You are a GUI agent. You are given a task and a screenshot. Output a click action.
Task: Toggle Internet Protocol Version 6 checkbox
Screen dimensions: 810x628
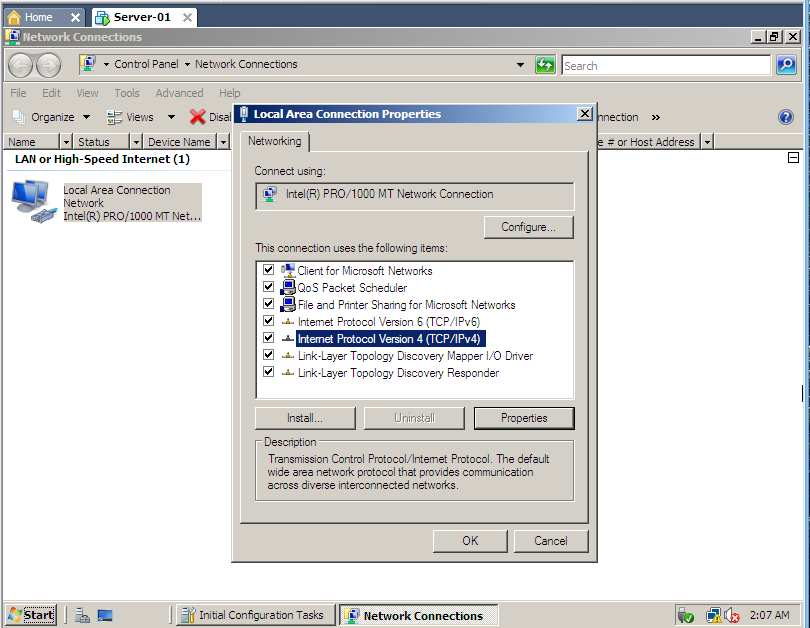pos(268,321)
